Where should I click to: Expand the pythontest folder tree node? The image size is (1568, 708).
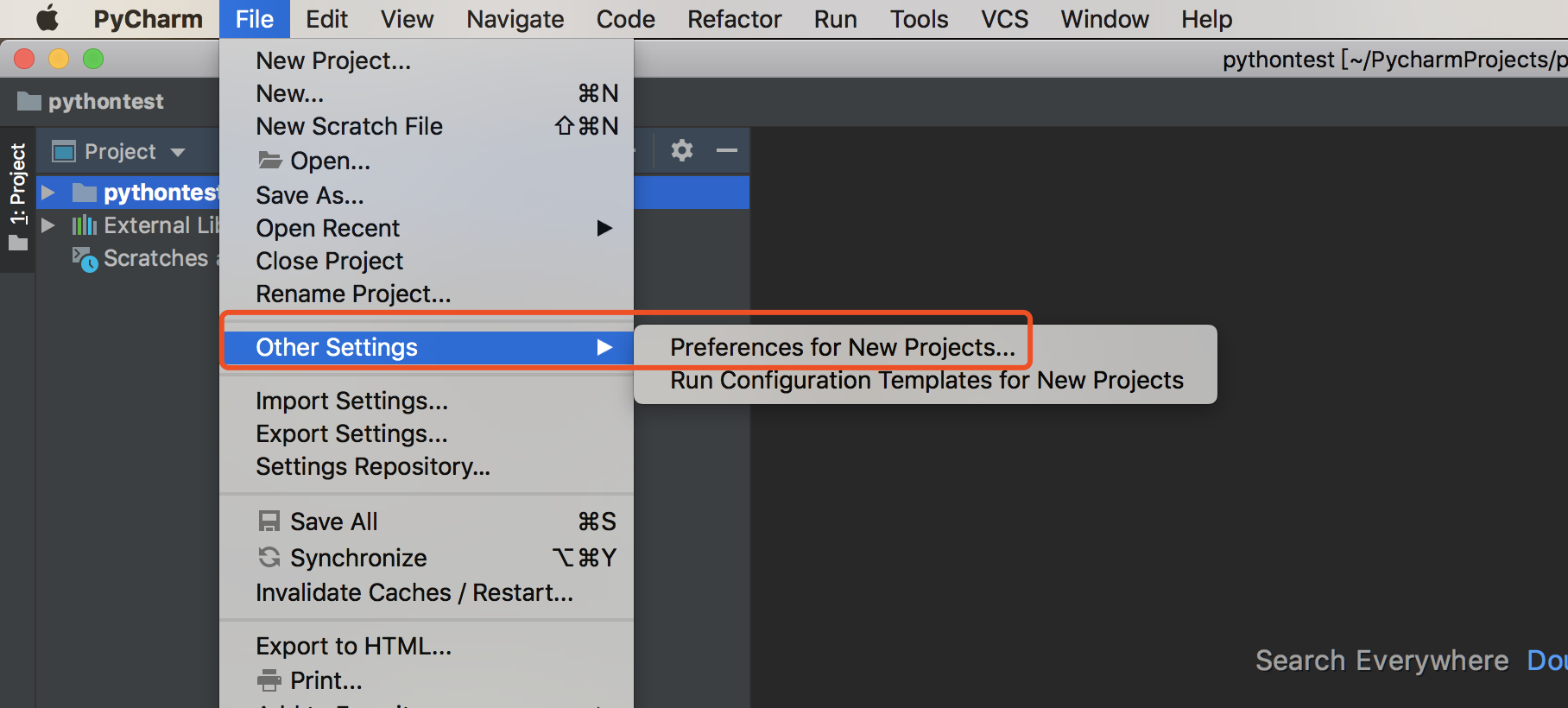coord(48,193)
